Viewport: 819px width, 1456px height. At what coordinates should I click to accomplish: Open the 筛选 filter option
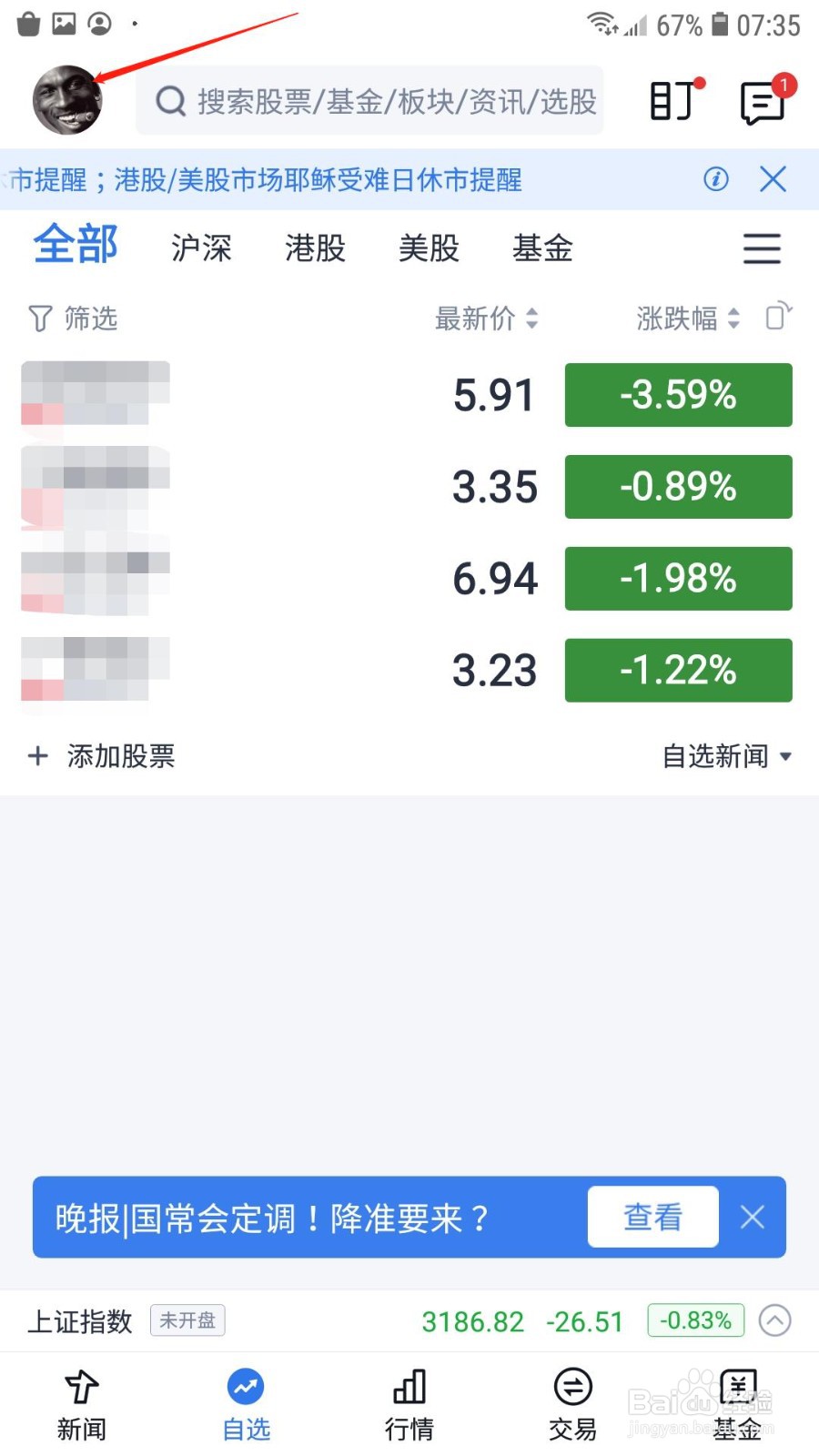pyautogui.click(x=73, y=318)
